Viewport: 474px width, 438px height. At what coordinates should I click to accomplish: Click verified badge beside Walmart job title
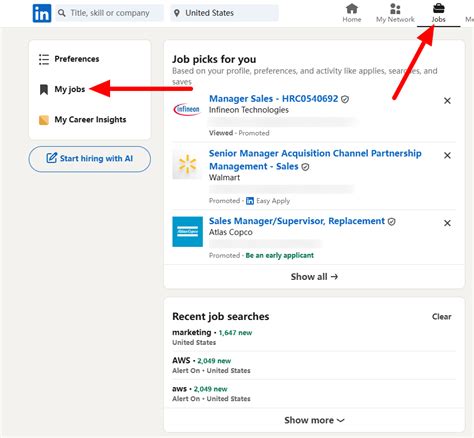[x=305, y=167]
